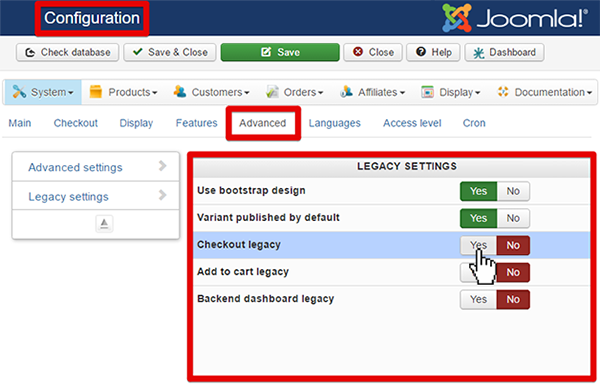This screenshot has height=387, width=600.
Task: Click the Check database button
Action: pos(67,52)
